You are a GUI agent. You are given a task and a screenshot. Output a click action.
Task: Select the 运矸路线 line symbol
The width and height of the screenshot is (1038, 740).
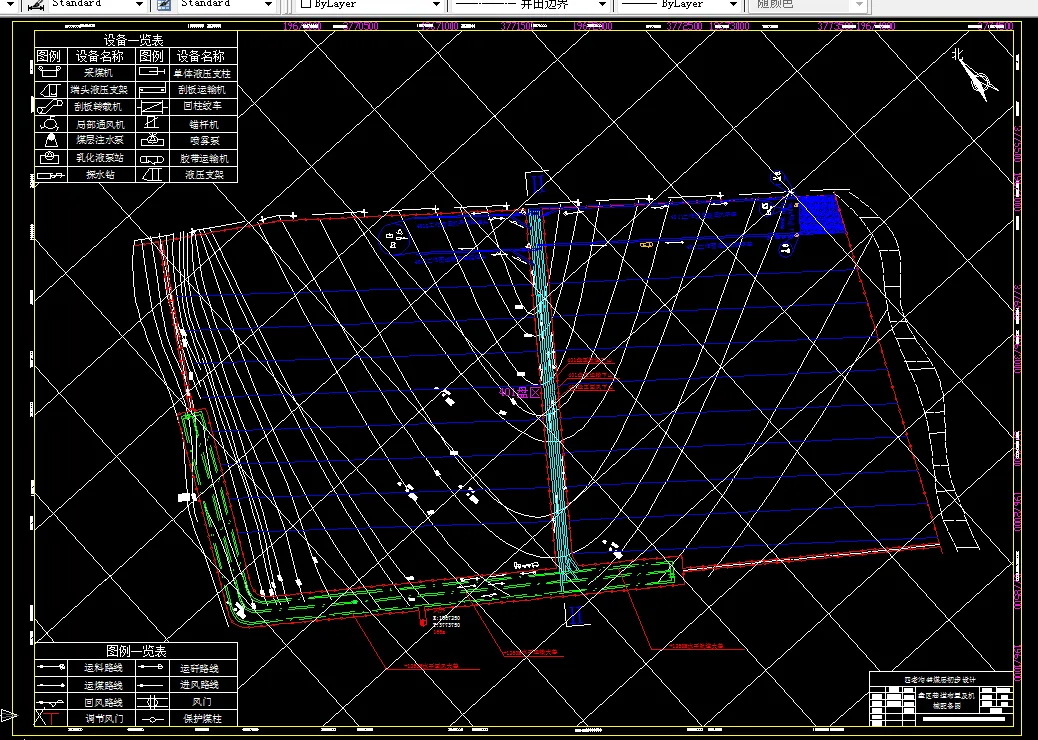pos(152,667)
